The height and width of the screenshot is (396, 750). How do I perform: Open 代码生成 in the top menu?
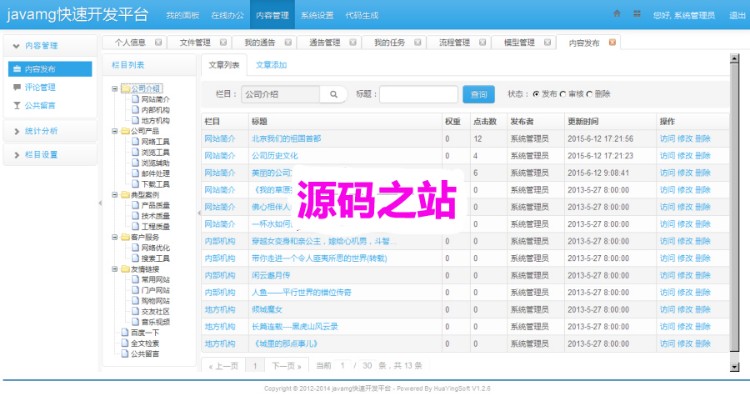coord(362,15)
